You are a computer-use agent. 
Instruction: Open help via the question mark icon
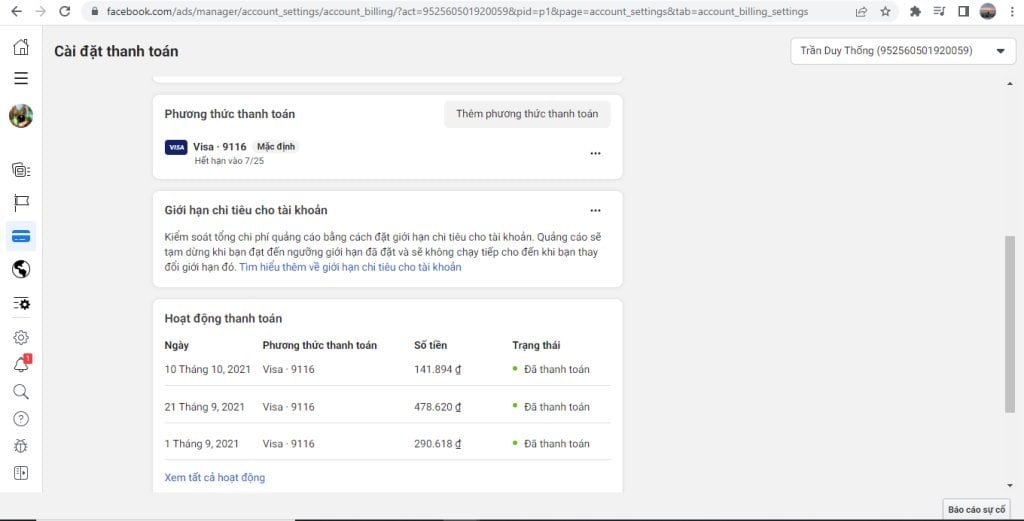(21, 419)
